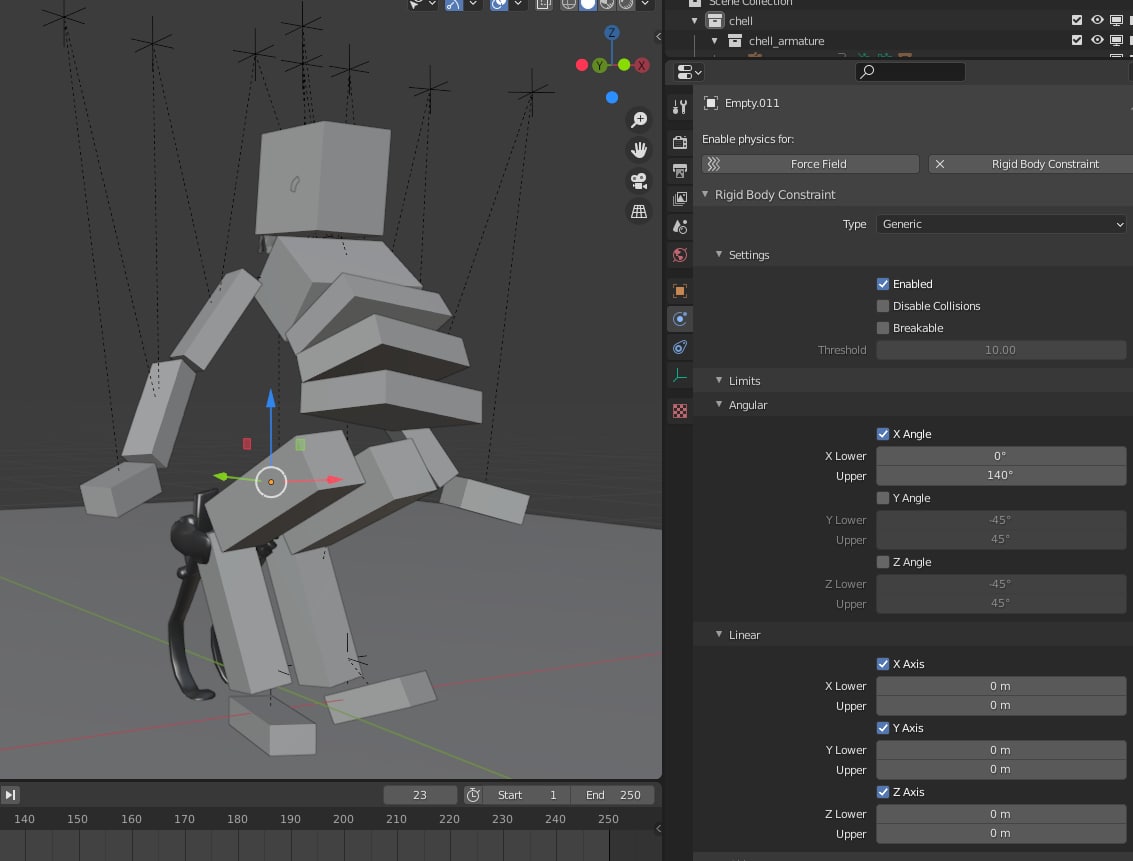Viewport: 1133px width, 861px height.
Task: Select wireframe viewport shading
Action: (x=569, y=4)
